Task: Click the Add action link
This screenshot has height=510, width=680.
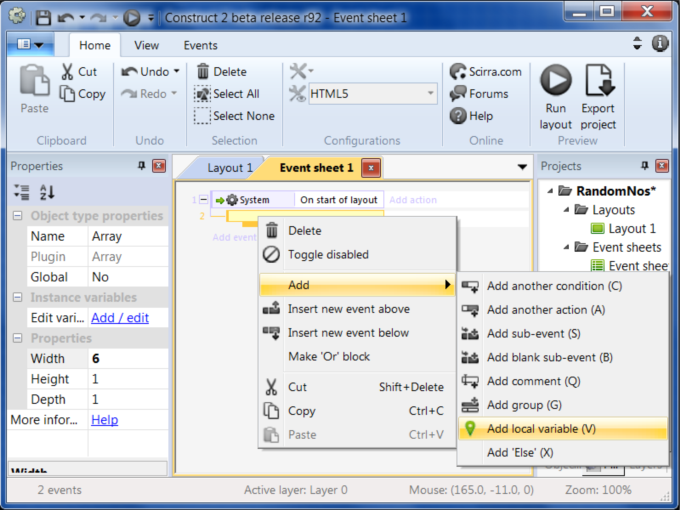Action: click(413, 200)
